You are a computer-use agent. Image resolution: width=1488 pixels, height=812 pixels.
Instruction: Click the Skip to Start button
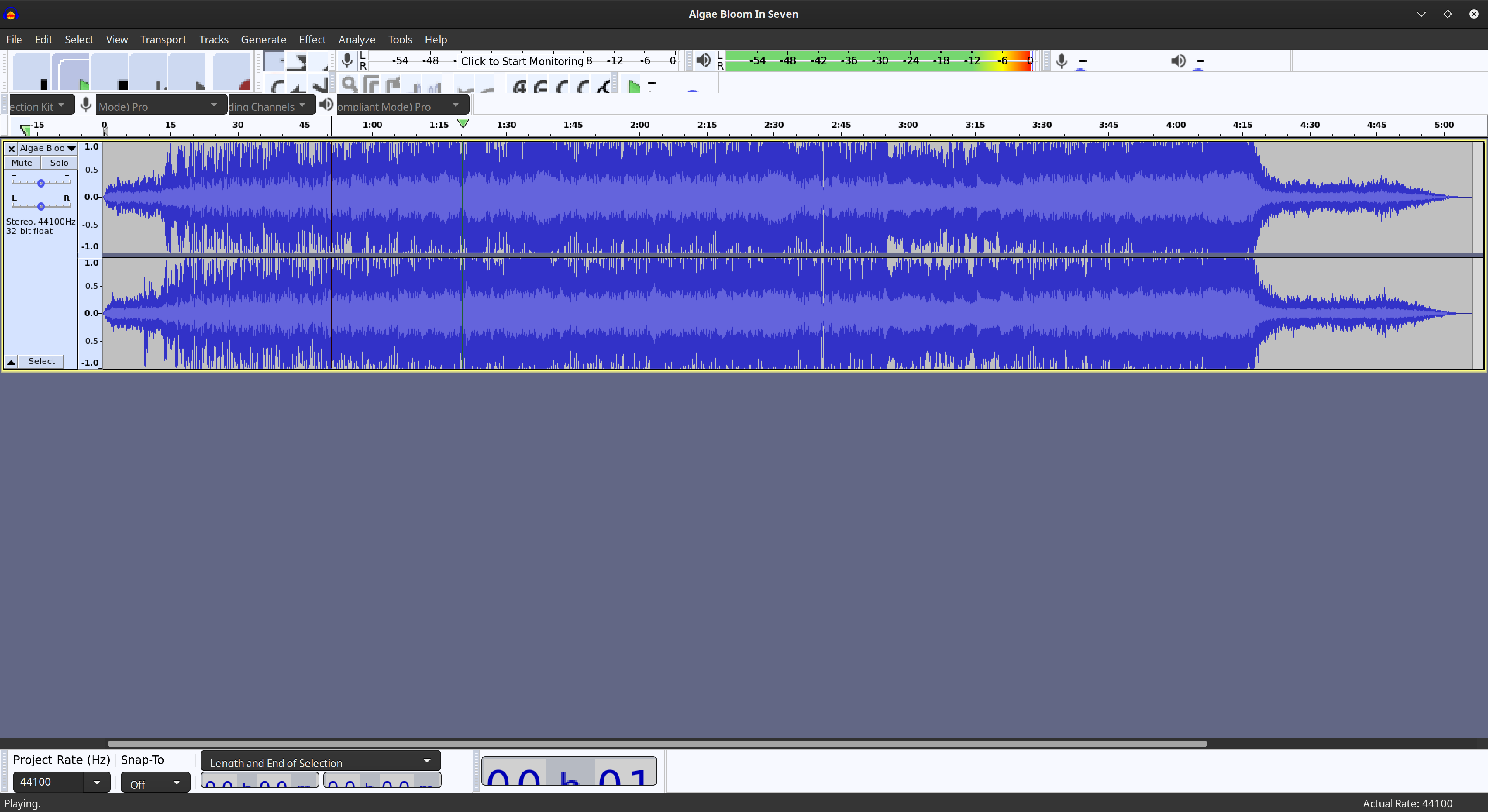pos(148,72)
